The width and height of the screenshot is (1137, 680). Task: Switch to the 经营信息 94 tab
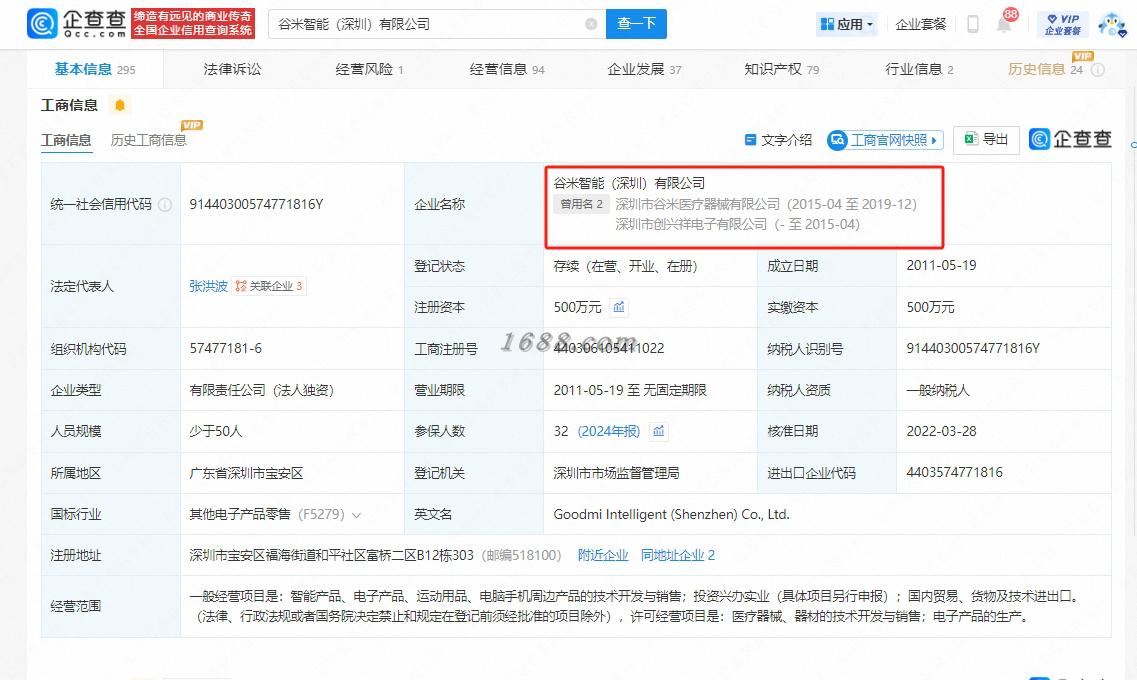click(507, 70)
